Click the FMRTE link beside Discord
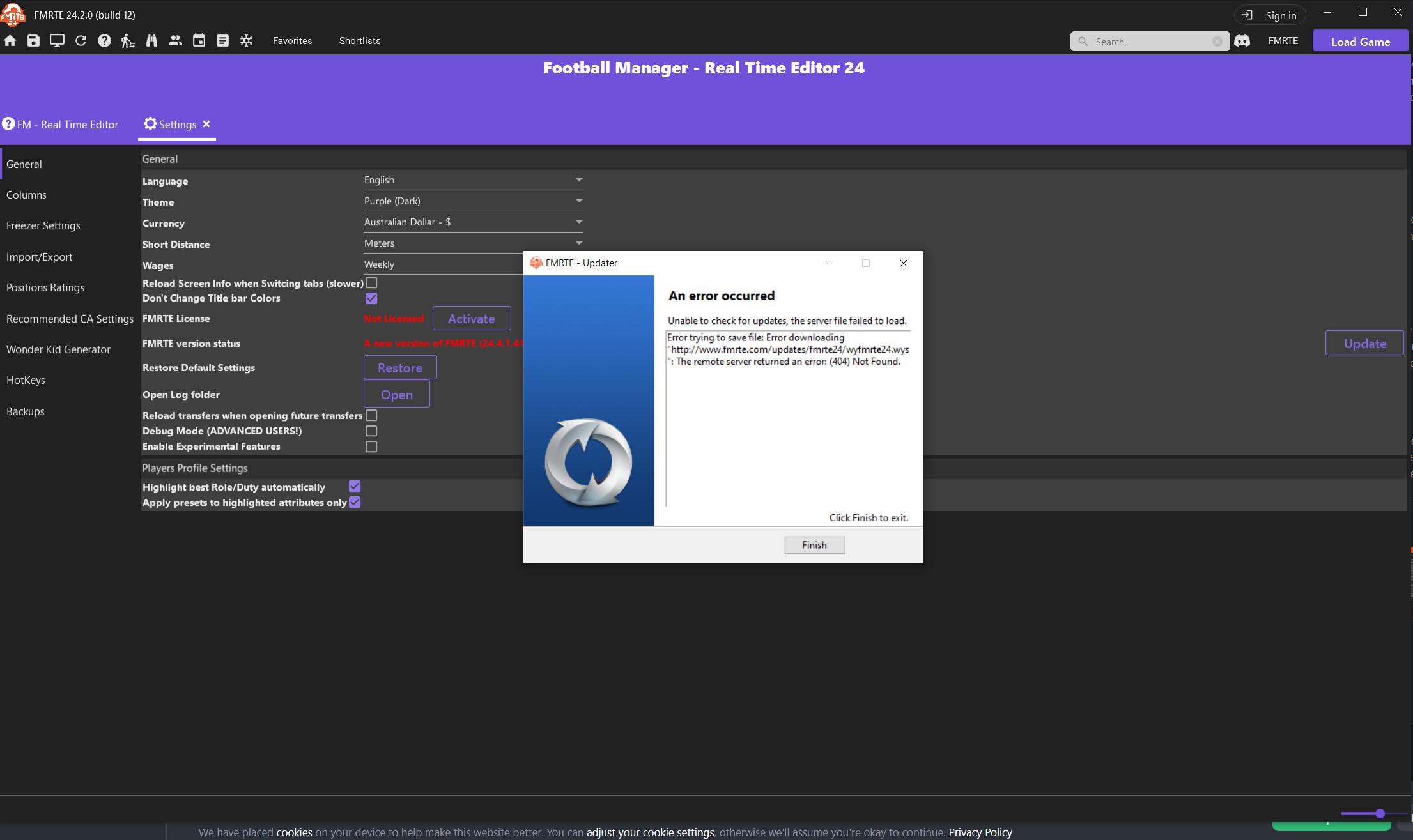Viewport: 1413px width, 840px height. pyautogui.click(x=1283, y=41)
